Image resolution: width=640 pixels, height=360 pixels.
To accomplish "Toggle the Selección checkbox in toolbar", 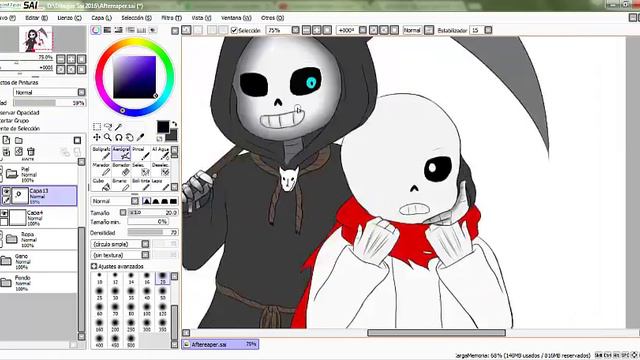I will click(x=234, y=31).
